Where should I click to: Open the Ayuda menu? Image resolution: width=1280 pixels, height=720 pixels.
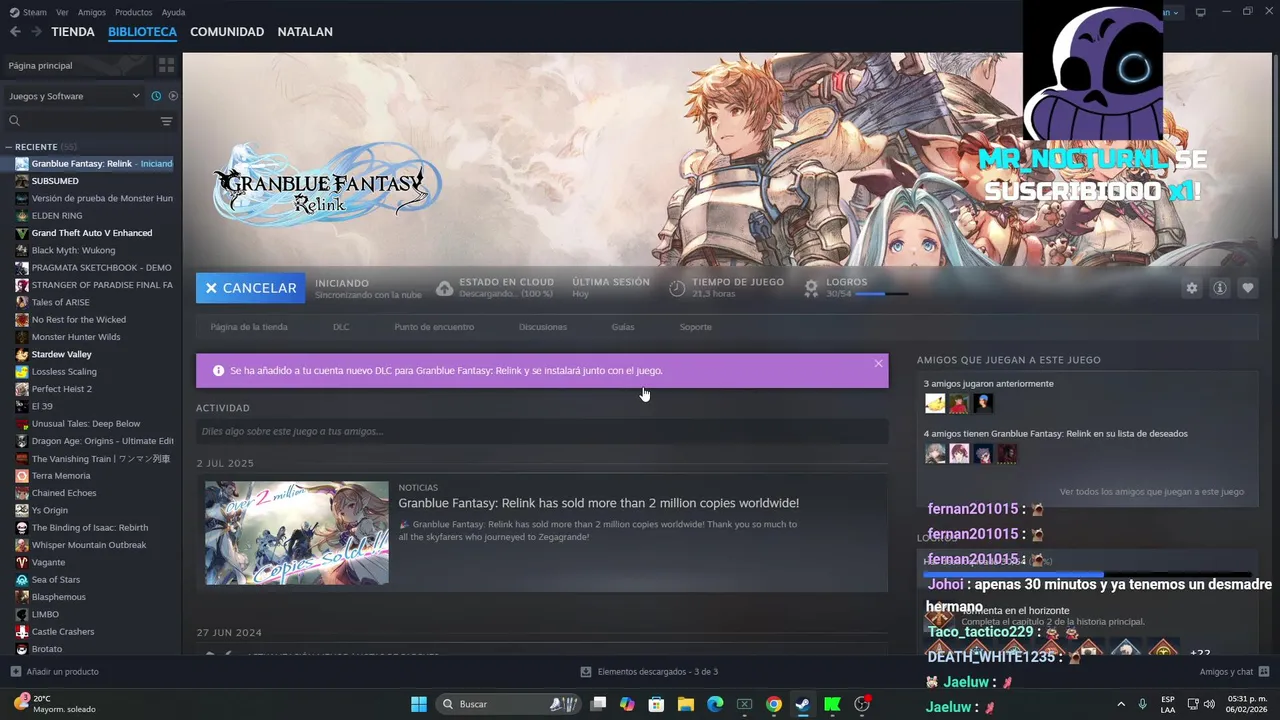point(173,12)
